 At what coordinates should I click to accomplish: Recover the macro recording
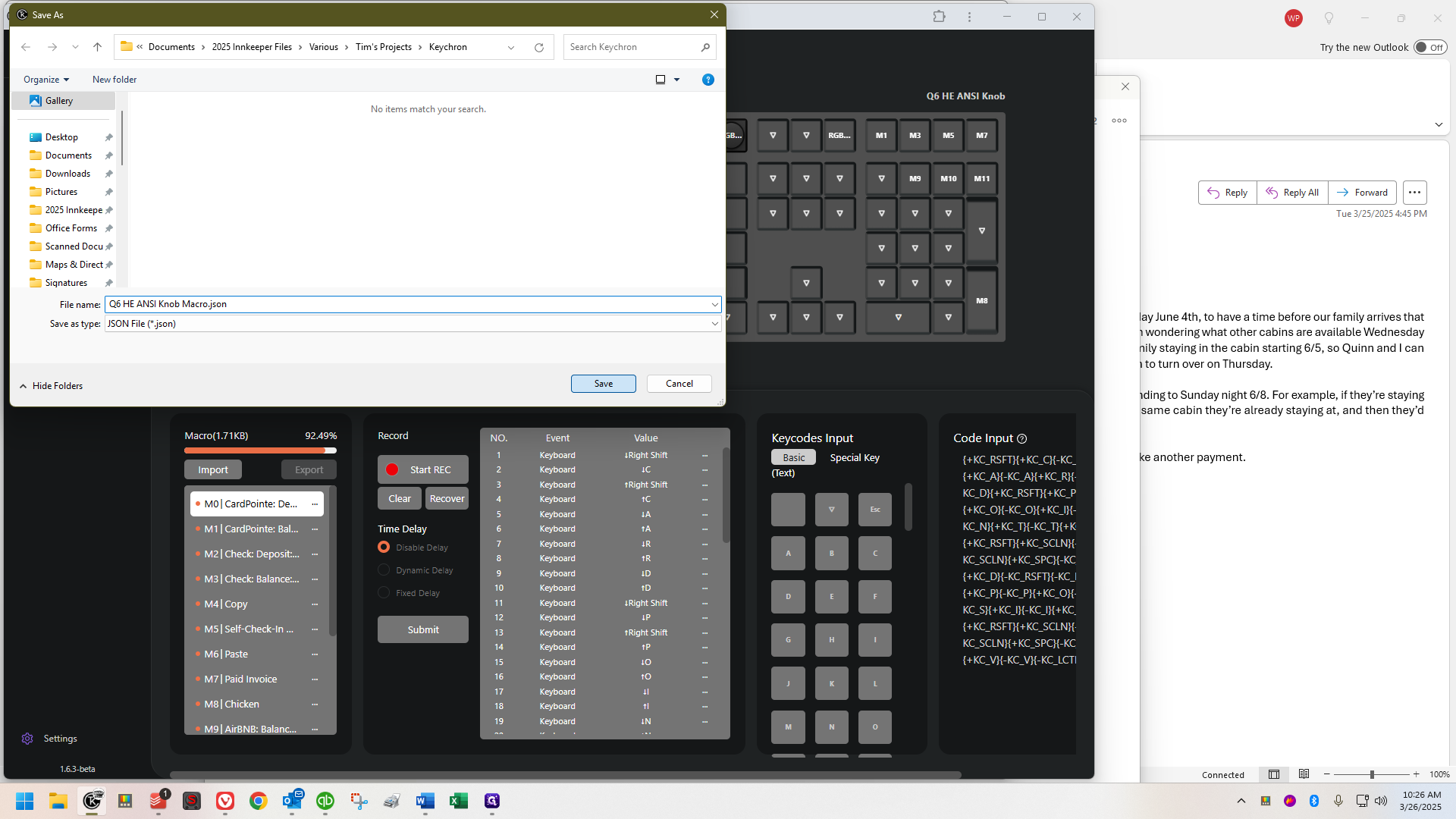(x=447, y=499)
